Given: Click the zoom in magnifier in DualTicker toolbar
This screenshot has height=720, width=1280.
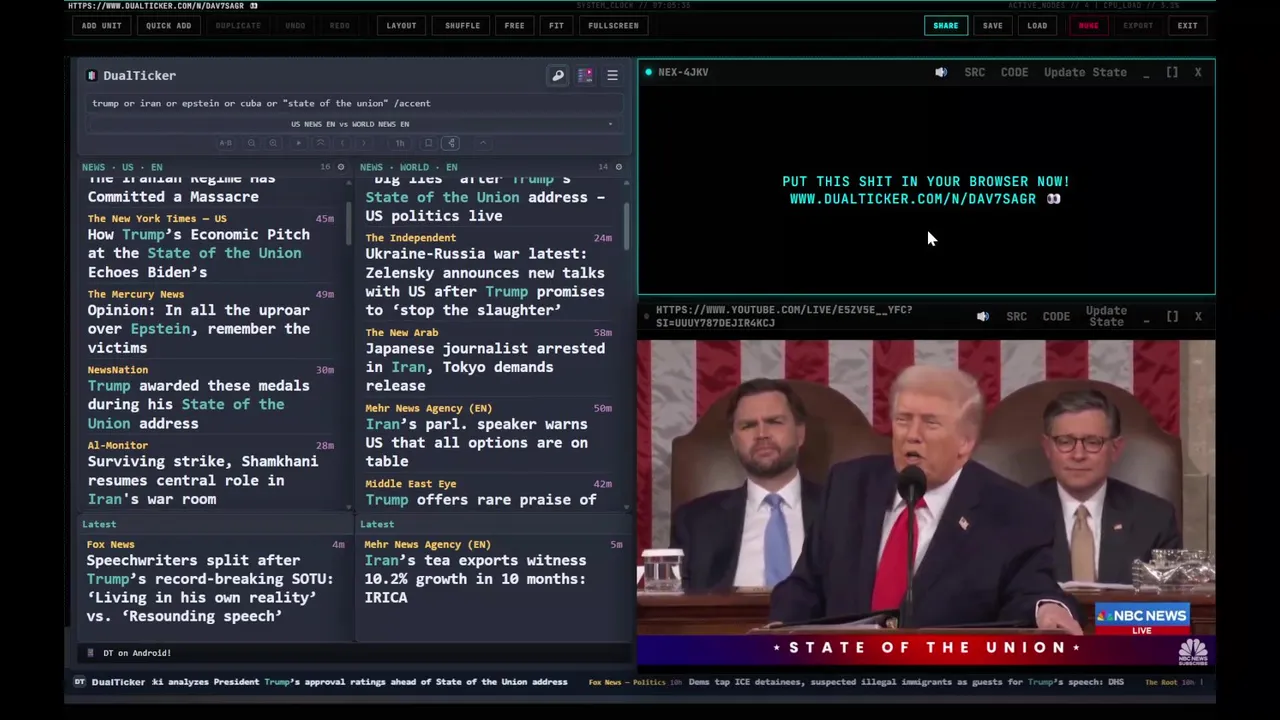Looking at the screenshot, I should [x=273, y=143].
